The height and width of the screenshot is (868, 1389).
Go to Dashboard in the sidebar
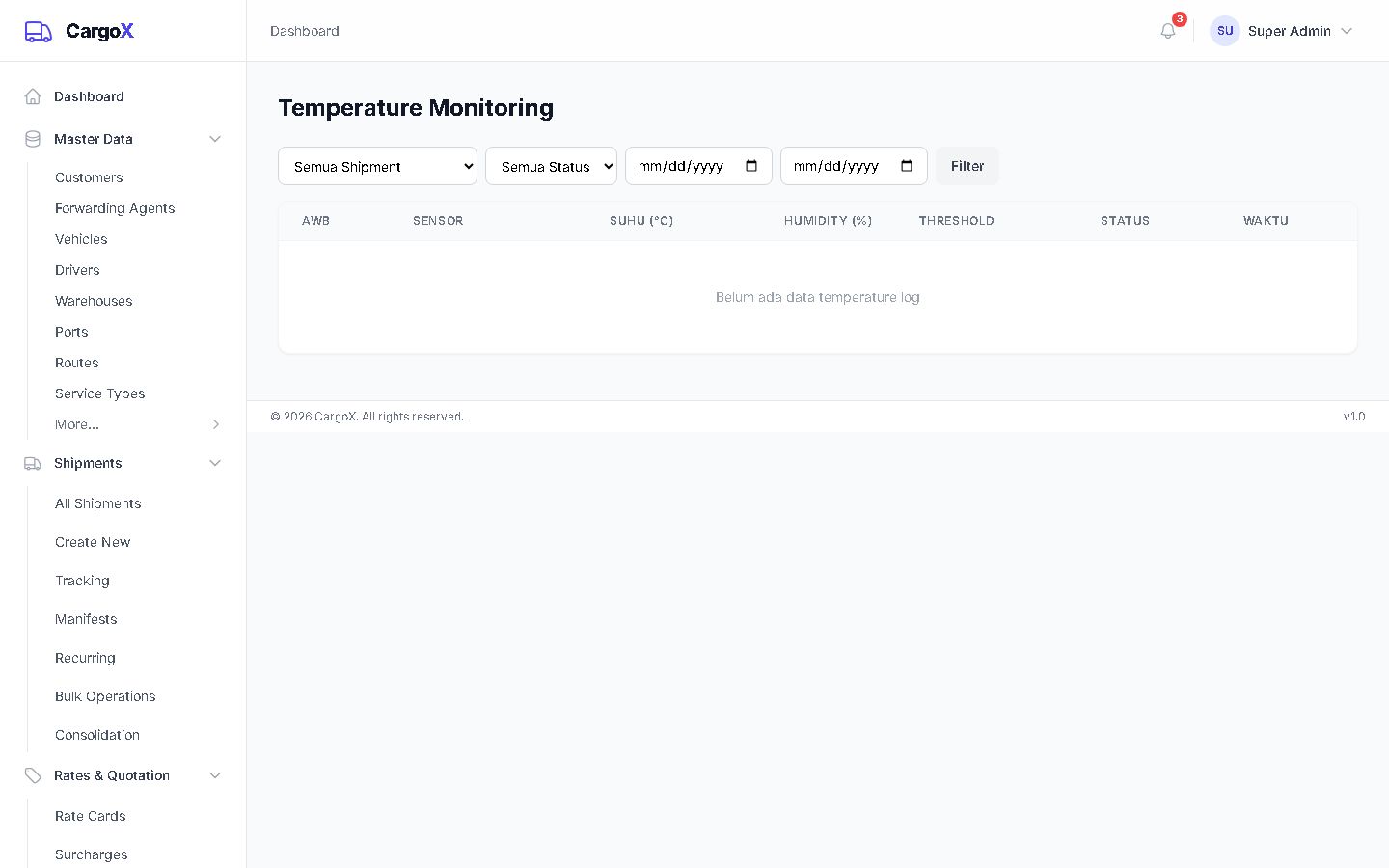click(89, 96)
